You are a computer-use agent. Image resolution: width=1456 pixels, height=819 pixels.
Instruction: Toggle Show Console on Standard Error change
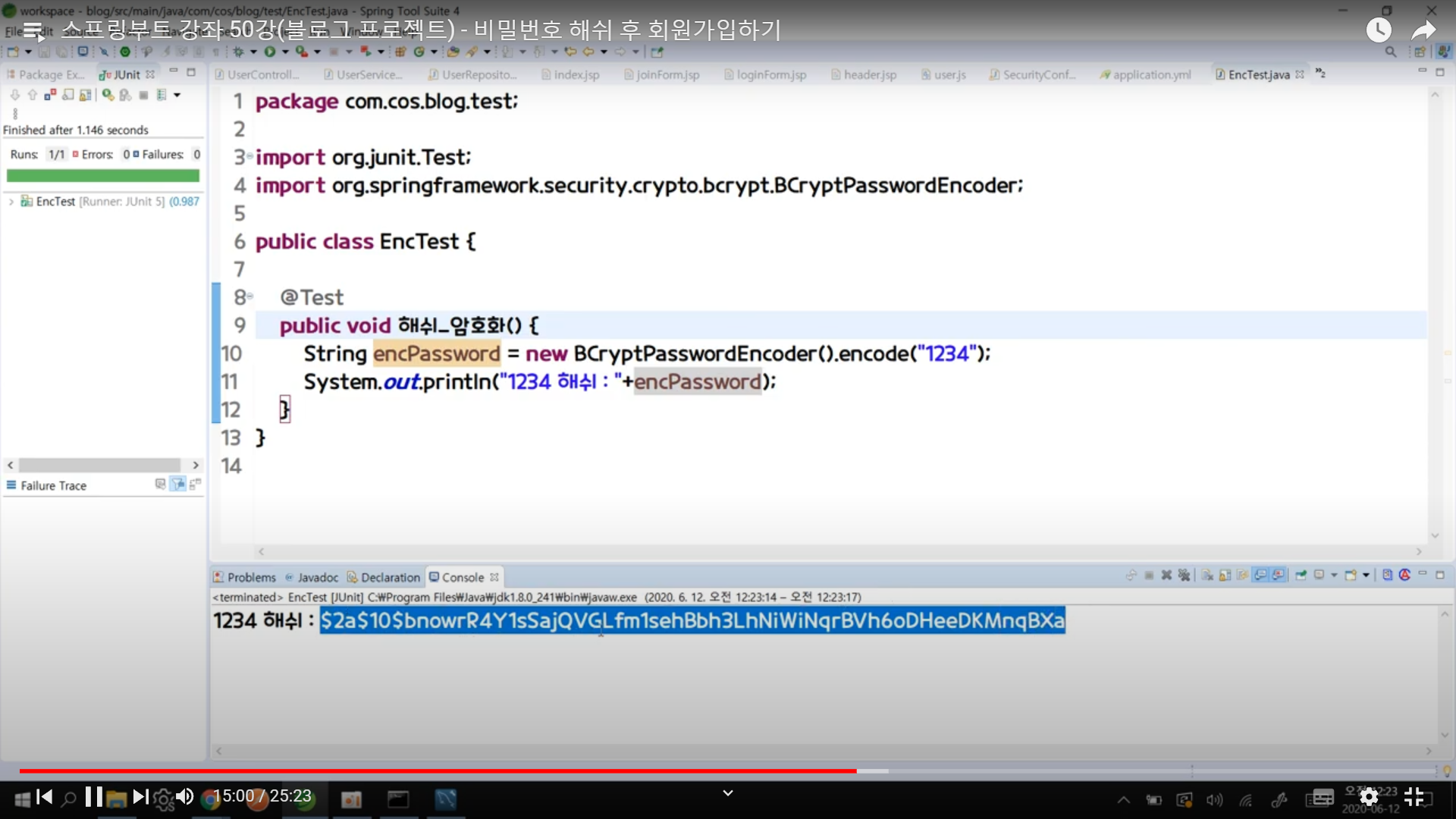1278,575
